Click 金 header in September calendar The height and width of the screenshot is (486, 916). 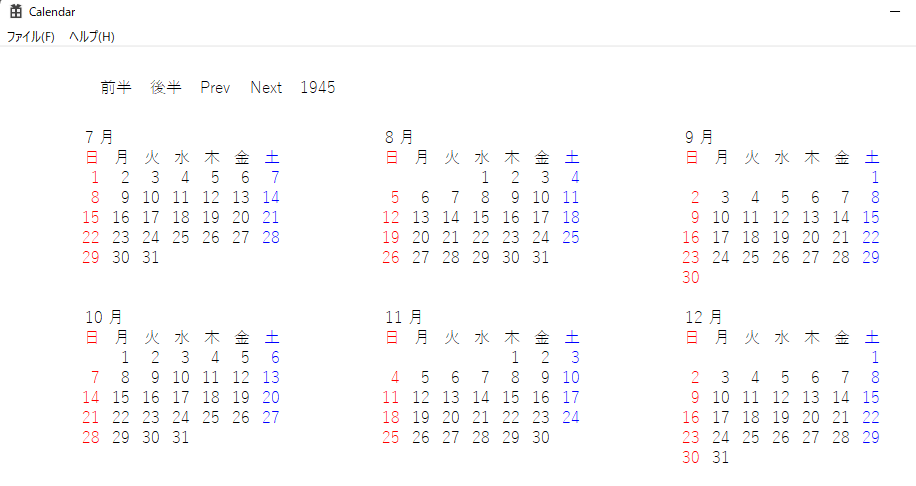tap(842, 157)
